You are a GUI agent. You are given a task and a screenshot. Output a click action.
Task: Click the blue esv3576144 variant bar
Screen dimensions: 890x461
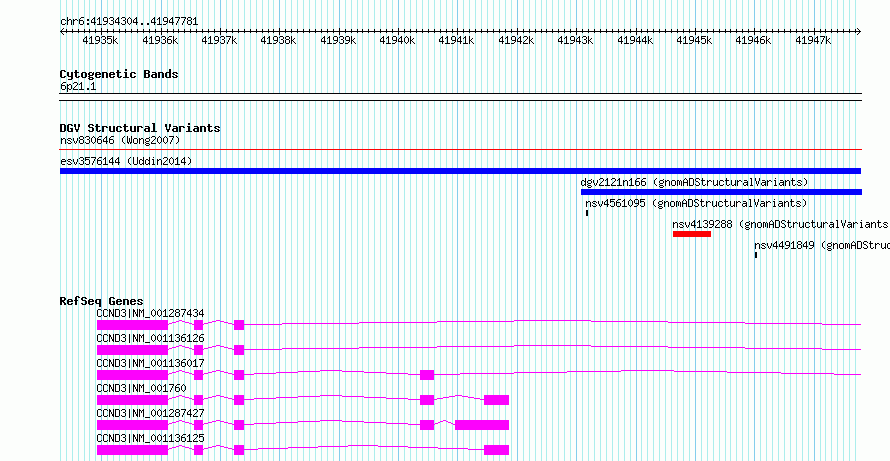pyautogui.click(x=460, y=171)
